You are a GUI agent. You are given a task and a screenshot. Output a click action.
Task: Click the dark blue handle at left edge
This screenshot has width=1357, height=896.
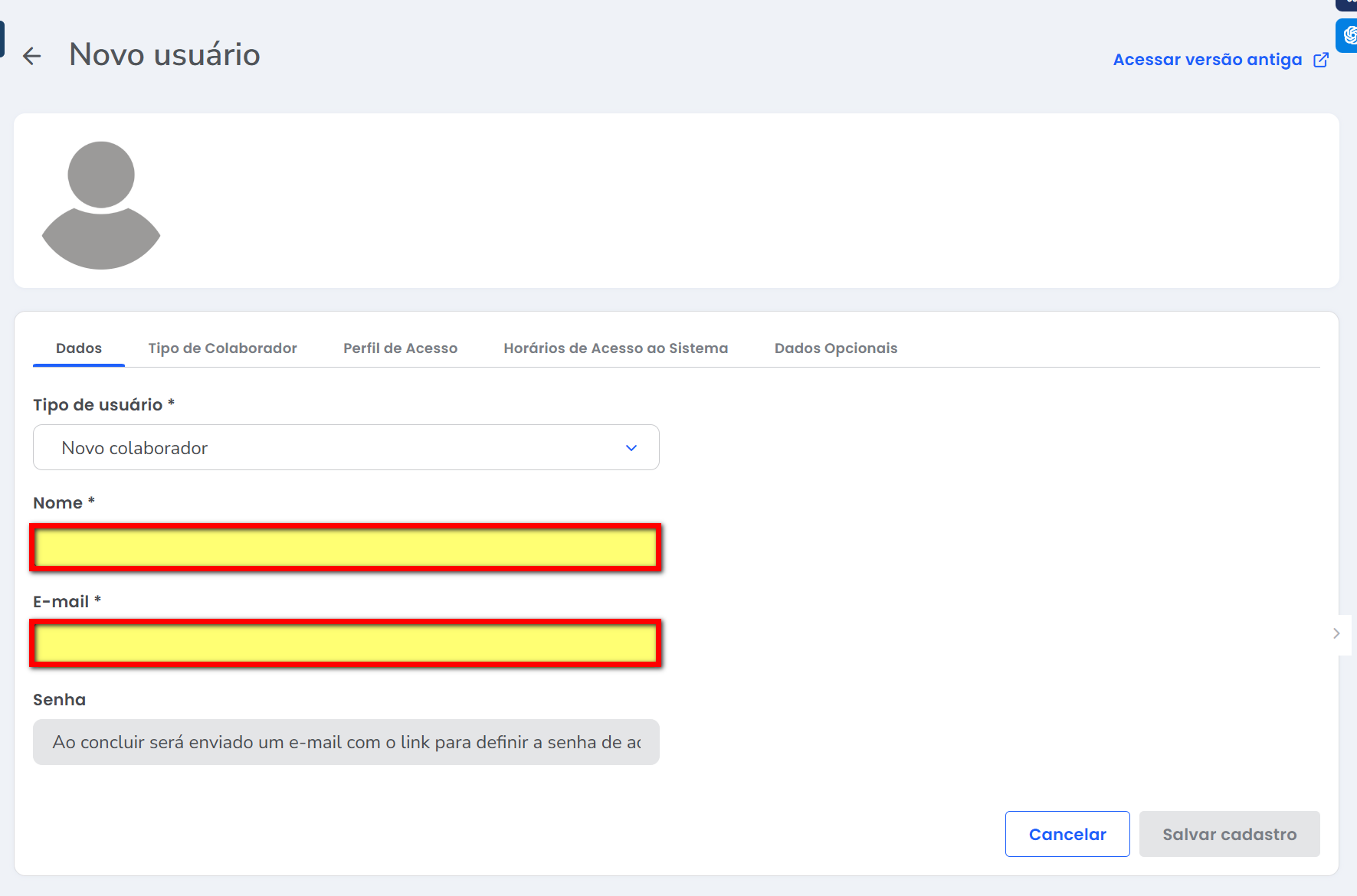pos(2,38)
